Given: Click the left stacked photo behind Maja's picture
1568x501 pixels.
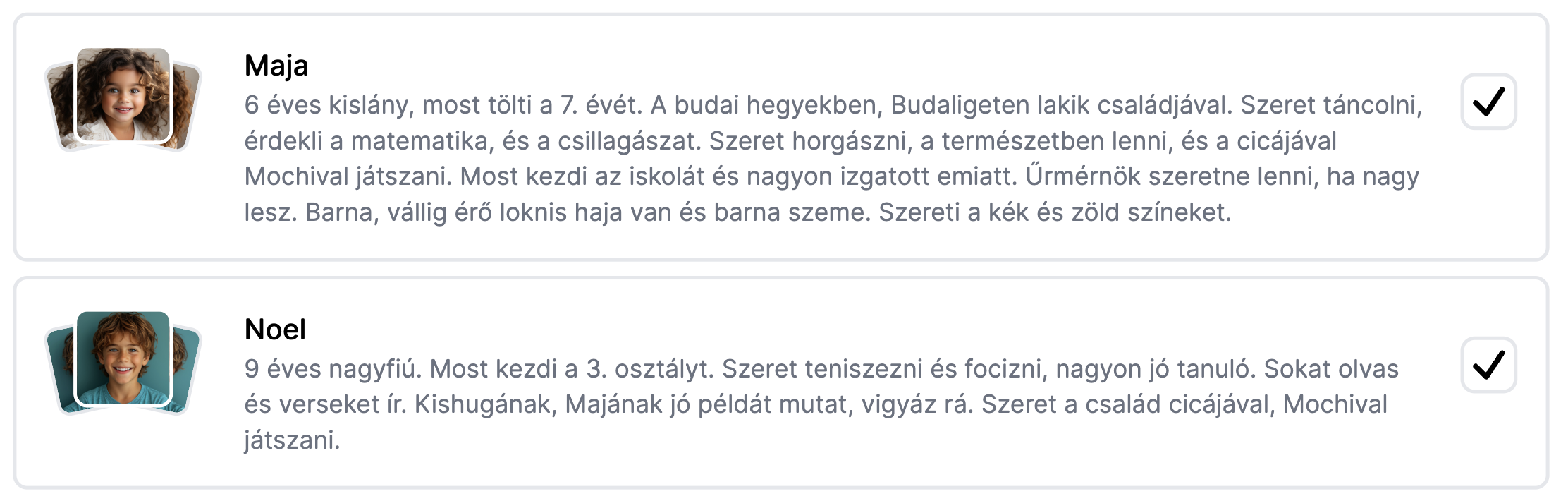Looking at the screenshot, I should tap(61, 106).
